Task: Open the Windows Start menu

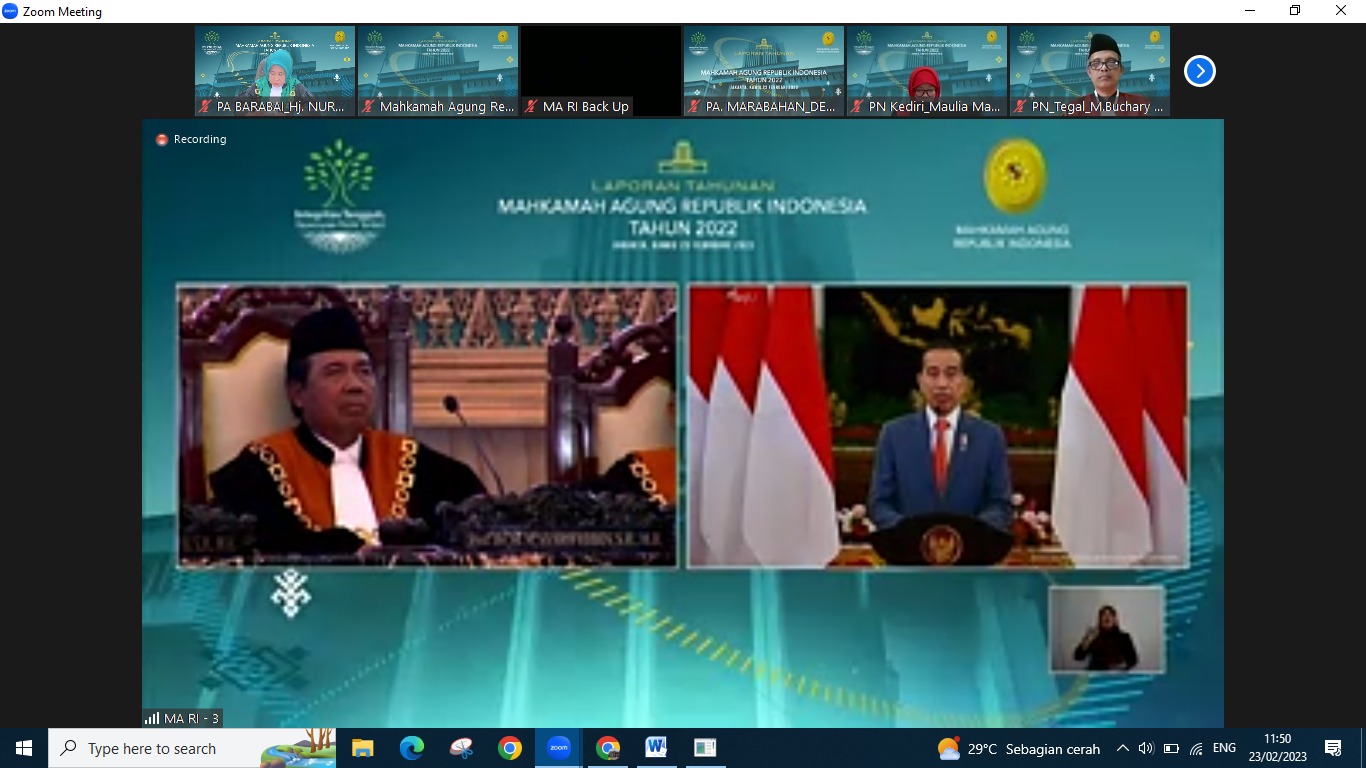Action: pos(24,748)
